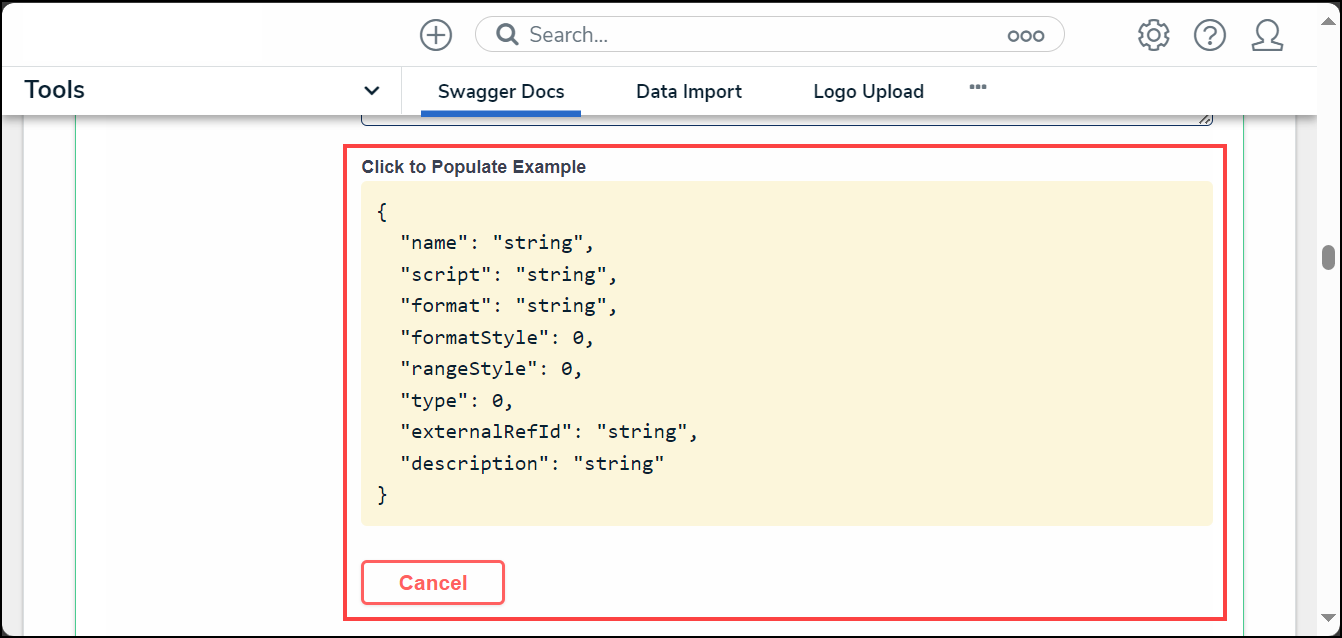
Task: Open the settings gear icon
Action: click(x=1153, y=35)
